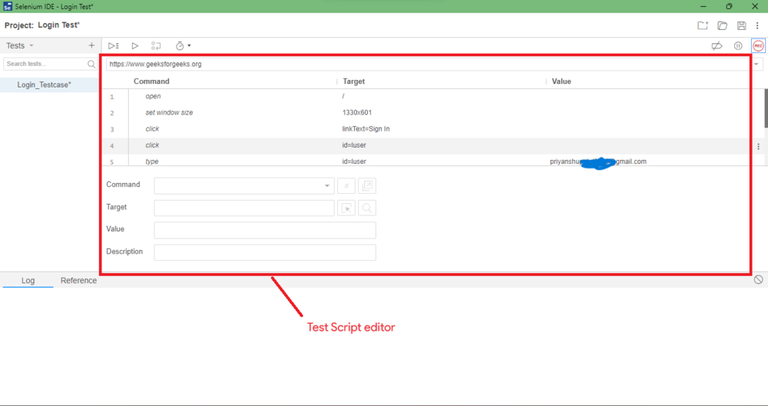Clear the log icon

[758, 280]
